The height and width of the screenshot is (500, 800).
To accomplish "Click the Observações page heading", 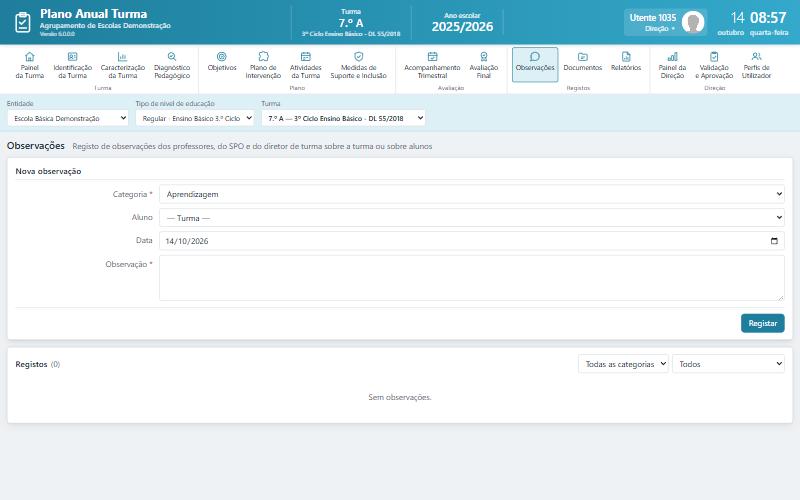I will pos(36,145).
